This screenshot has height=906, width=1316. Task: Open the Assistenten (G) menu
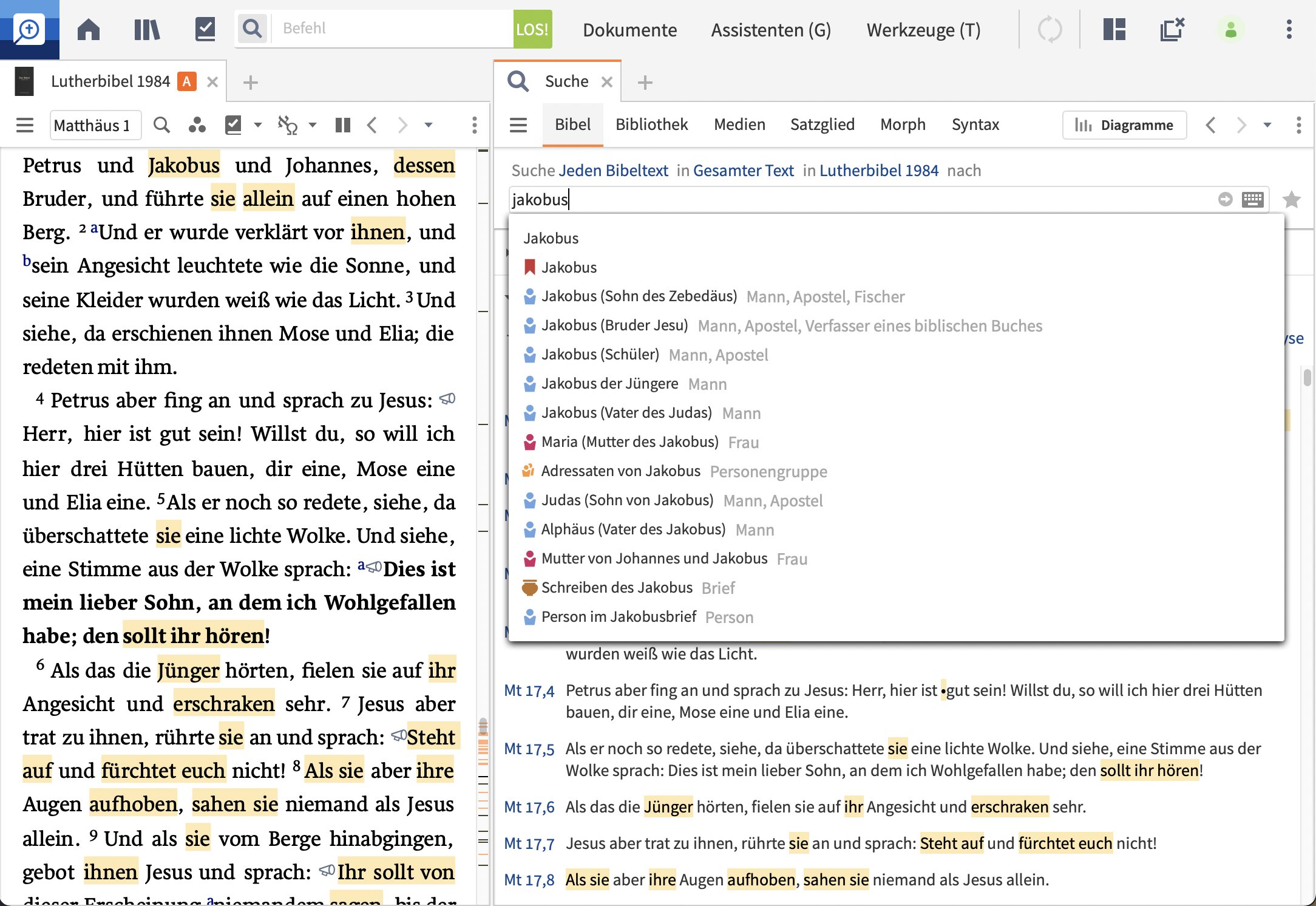pos(771,30)
